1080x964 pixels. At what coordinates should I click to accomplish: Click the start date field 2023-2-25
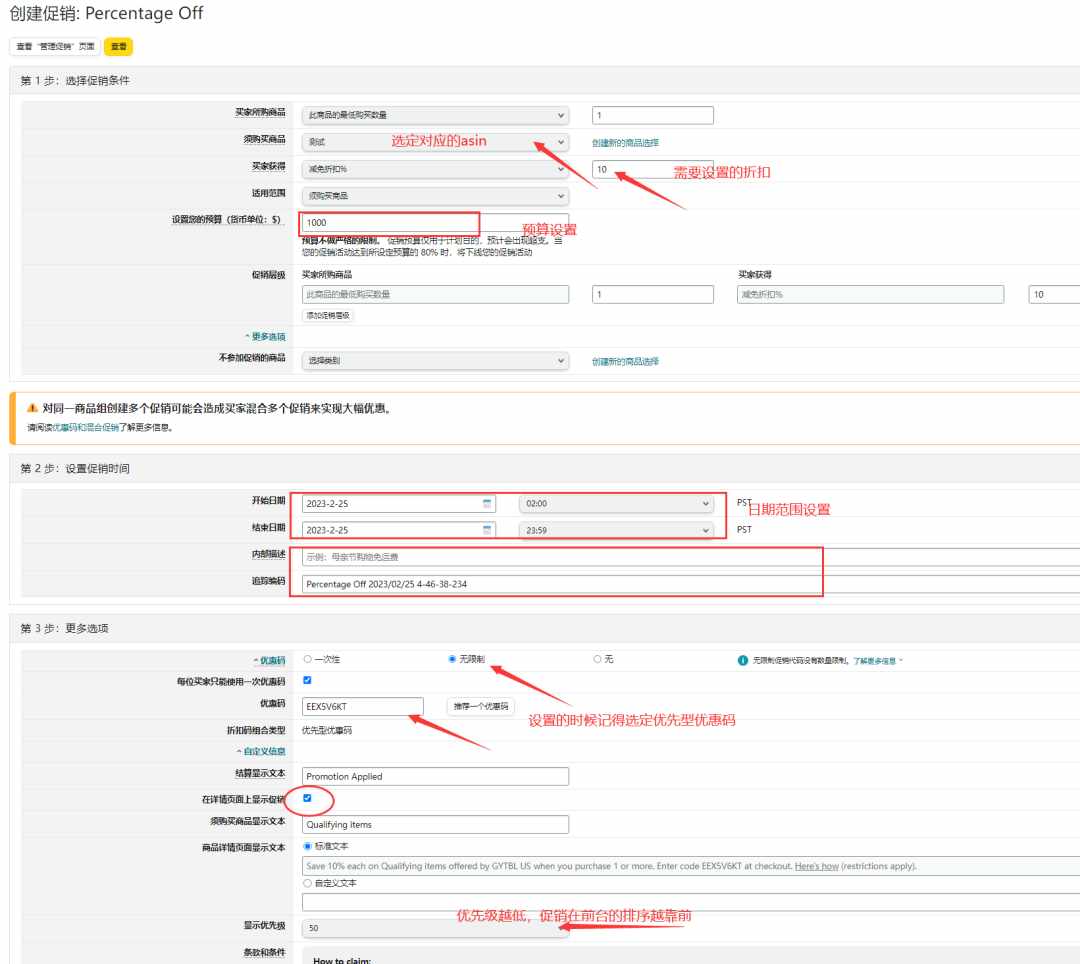399,503
